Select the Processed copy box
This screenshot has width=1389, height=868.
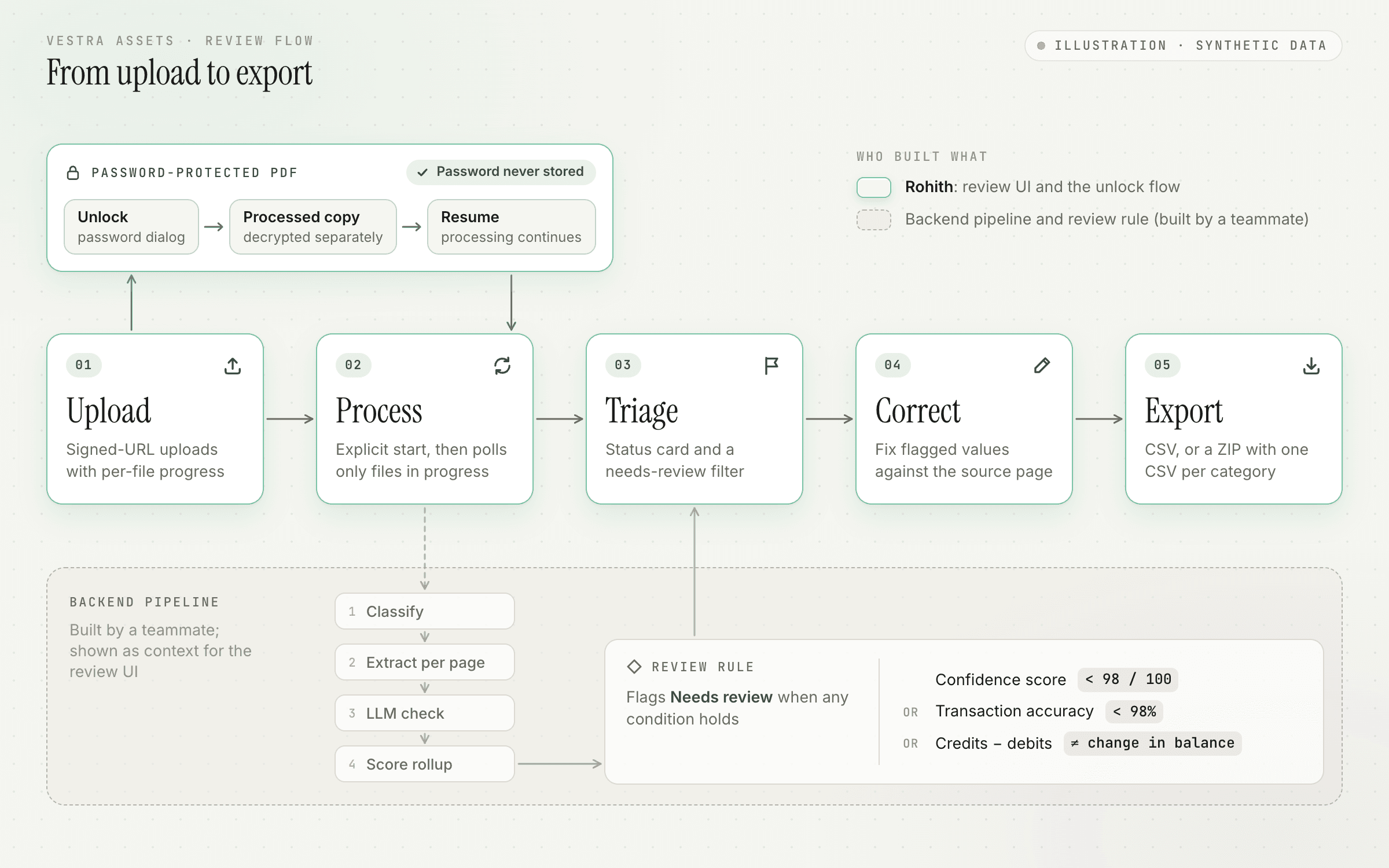[x=313, y=227]
